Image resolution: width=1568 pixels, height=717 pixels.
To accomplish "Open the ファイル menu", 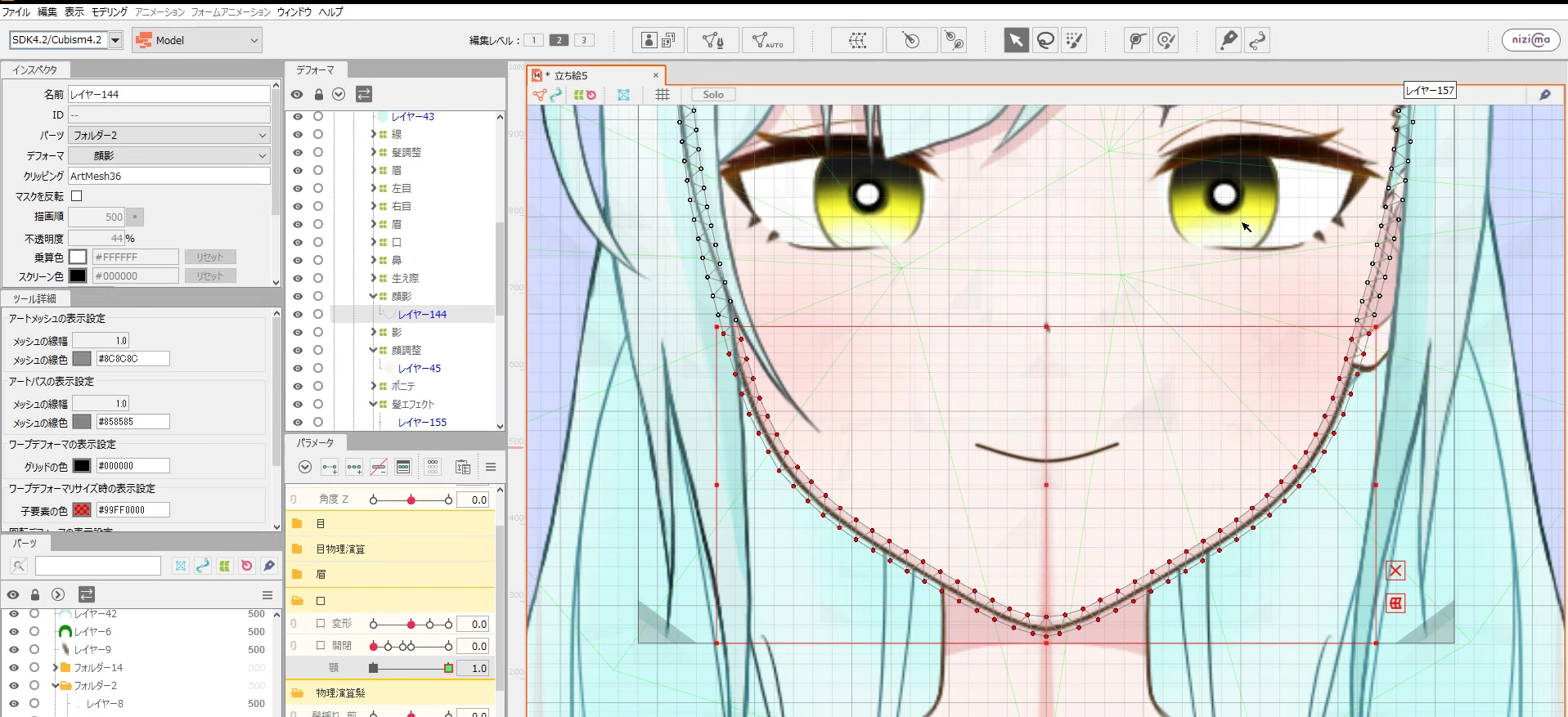I will (x=16, y=11).
